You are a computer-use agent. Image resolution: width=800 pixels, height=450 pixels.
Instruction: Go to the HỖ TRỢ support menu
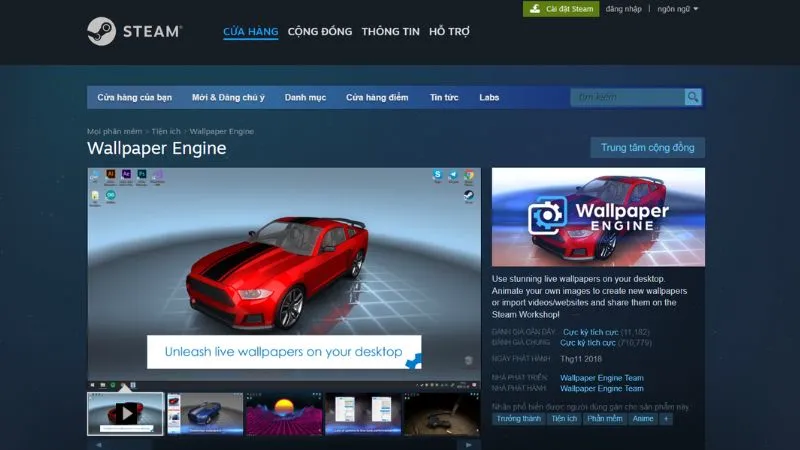(450, 31)
